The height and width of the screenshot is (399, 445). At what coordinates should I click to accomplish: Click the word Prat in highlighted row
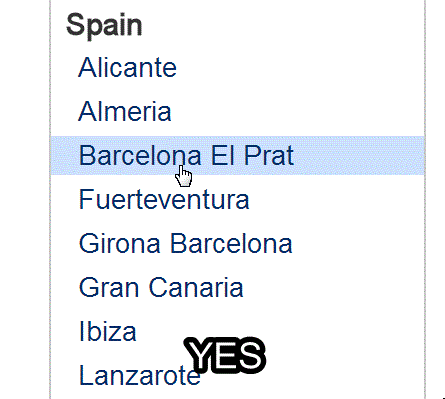coord(268,155)
